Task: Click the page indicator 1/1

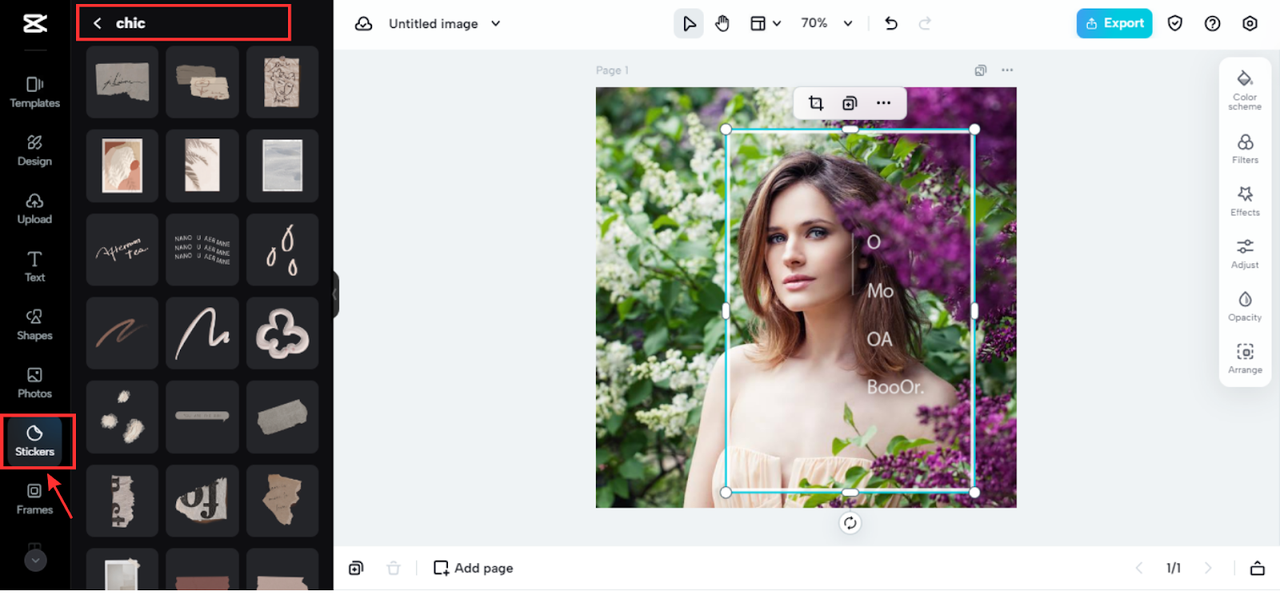Action: coord(1173,568)
